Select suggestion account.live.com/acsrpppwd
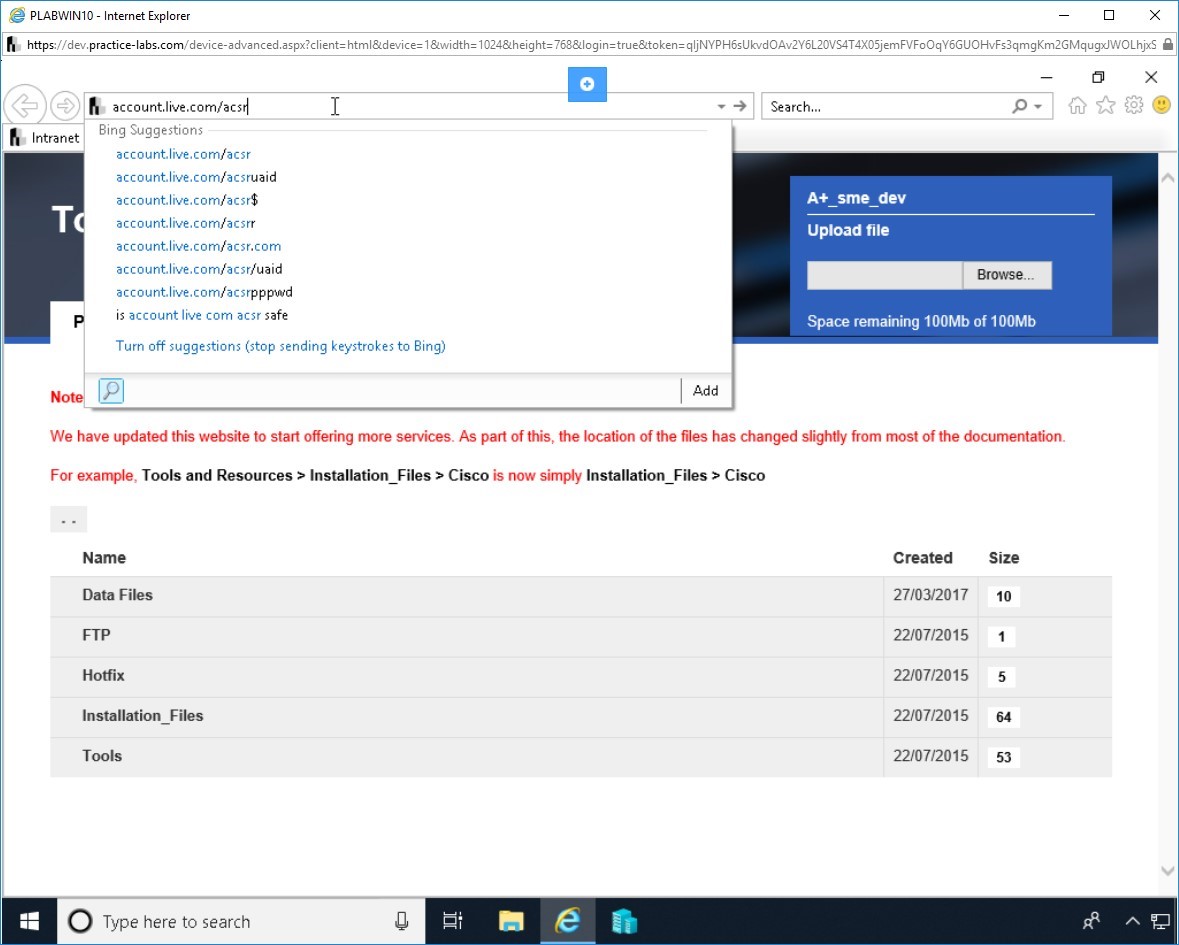Viewport: 1179px width, 945px height. click(x=204, y=292)
